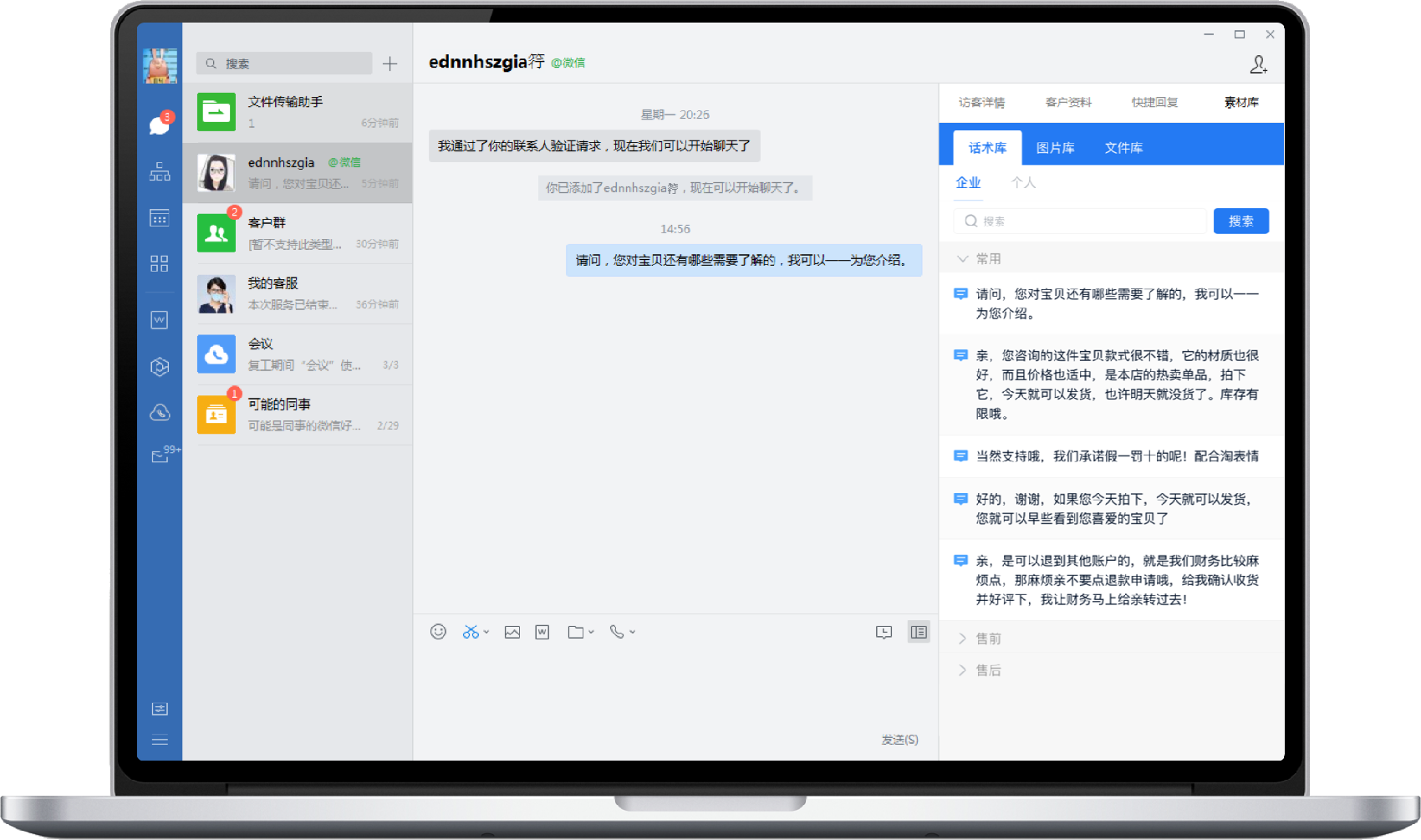Open the mail icon with 99+ badge
The image size is (1421, 840).
pyautogui.click(x=160, y=456)
